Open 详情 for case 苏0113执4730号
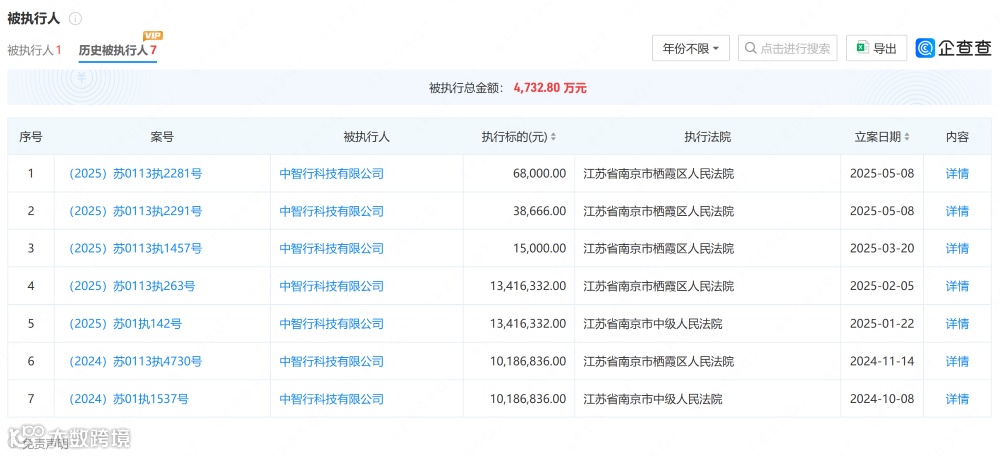1000x456 pixels. pos(957,362)
